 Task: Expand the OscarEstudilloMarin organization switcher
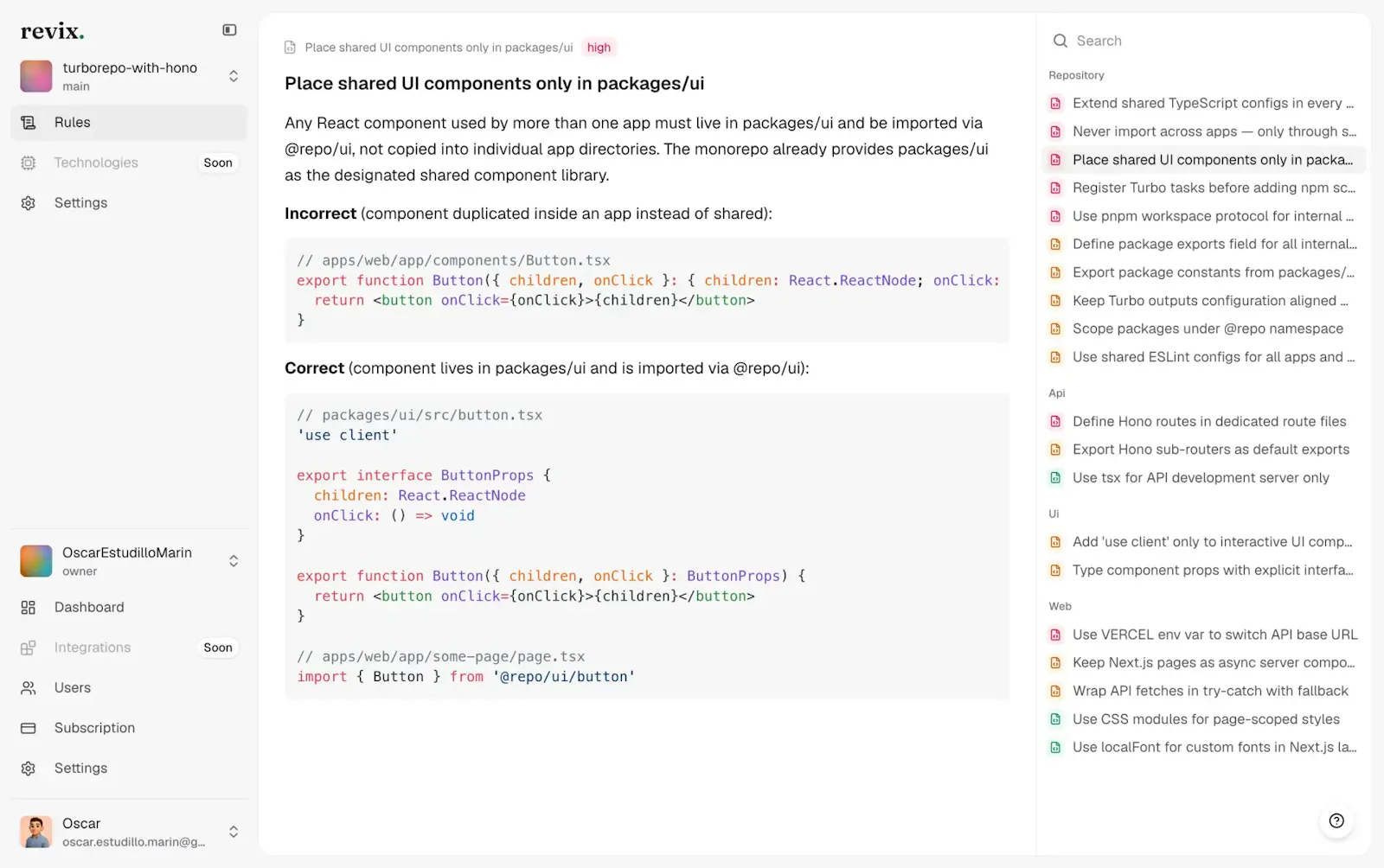130,561
